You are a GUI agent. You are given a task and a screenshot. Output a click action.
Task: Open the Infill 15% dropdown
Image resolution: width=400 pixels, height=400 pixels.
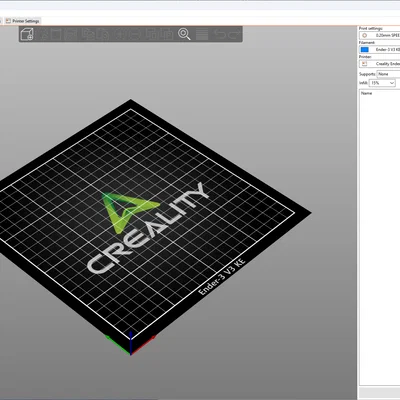382,83
